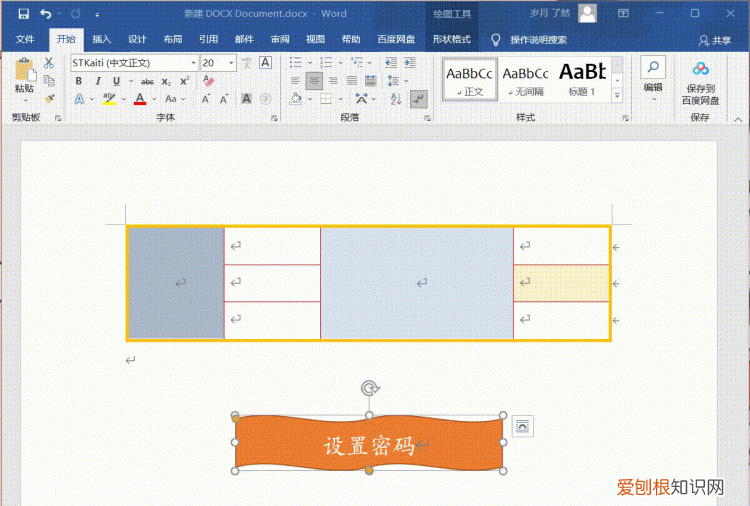Apply the 标题 1 style

pos(582,79)
